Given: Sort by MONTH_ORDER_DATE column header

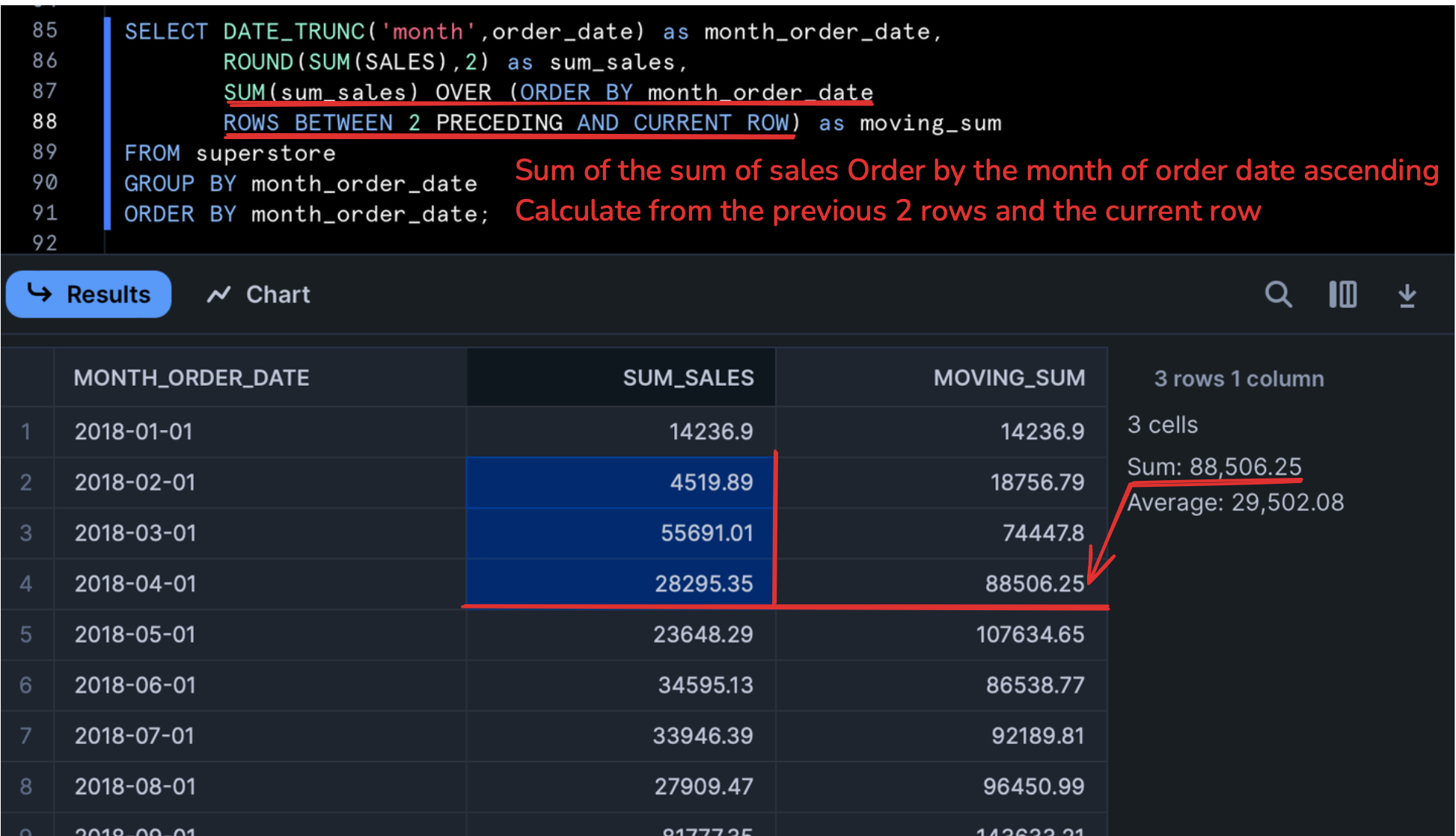Looking at the screenshot, I should [x=192, y=378].
